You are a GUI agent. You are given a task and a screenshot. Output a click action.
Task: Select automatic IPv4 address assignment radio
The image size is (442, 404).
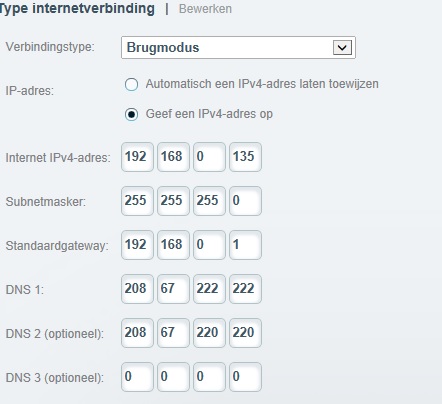tap(131, 84)
